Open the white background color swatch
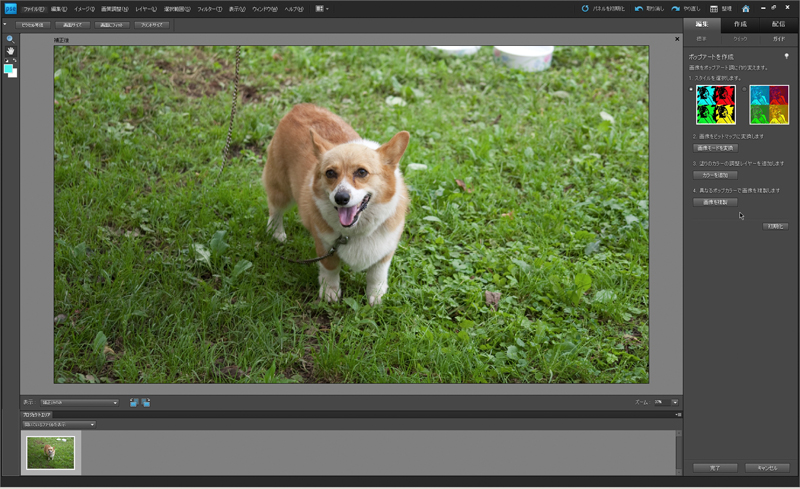800x489 pixels. click(14, 75)
